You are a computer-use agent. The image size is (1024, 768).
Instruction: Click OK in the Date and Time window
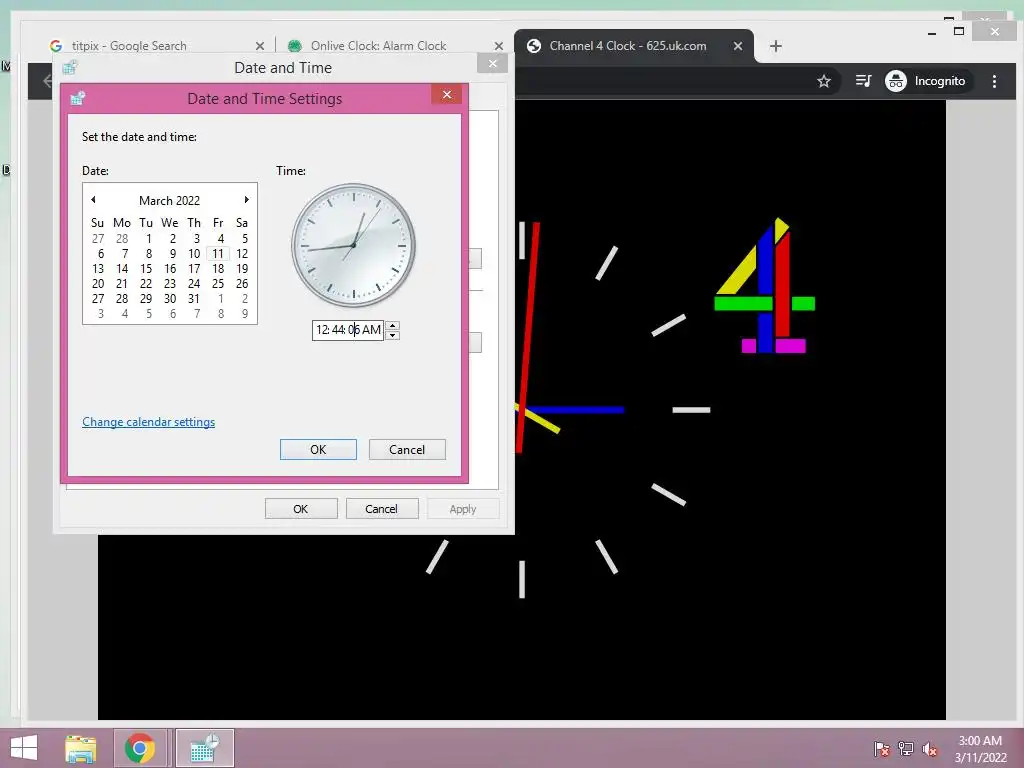300,509
